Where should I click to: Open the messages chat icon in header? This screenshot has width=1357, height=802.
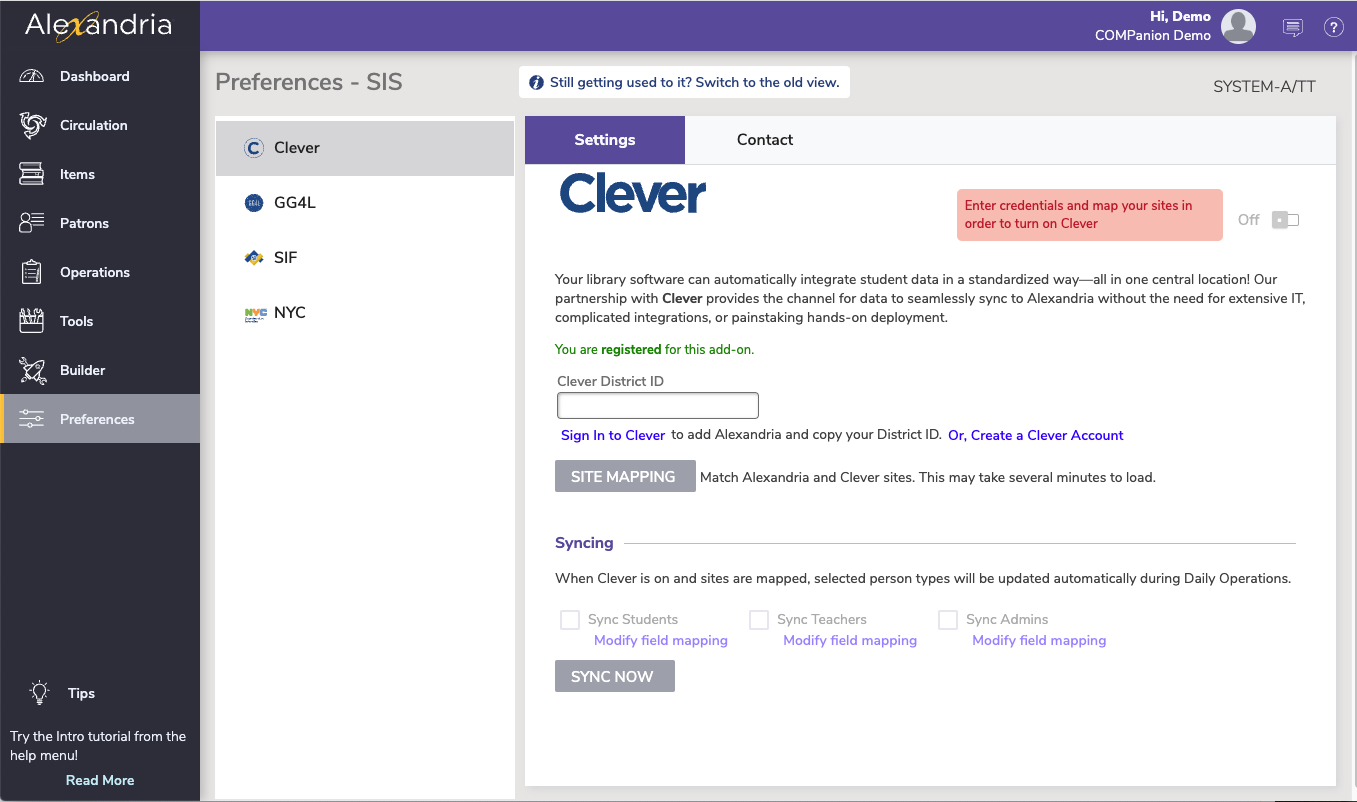tap(1292, 28)
